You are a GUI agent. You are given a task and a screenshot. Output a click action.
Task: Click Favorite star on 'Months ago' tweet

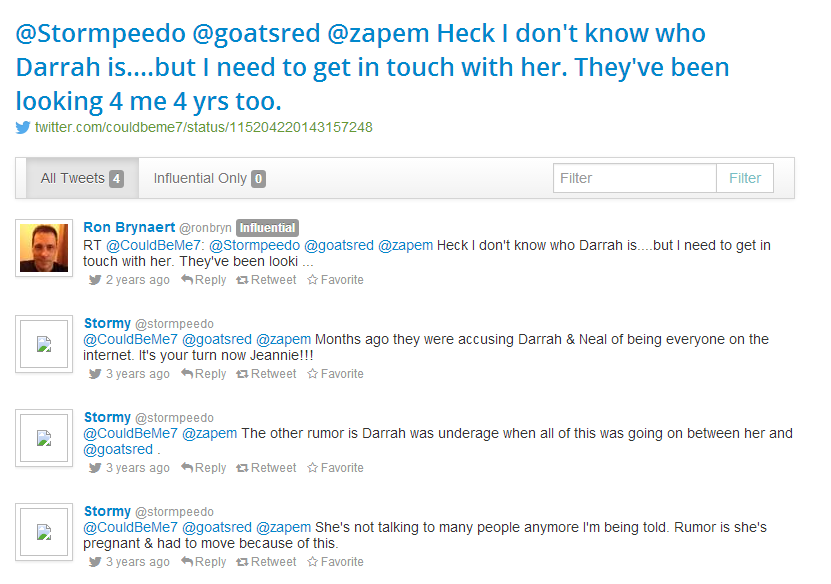312,374
